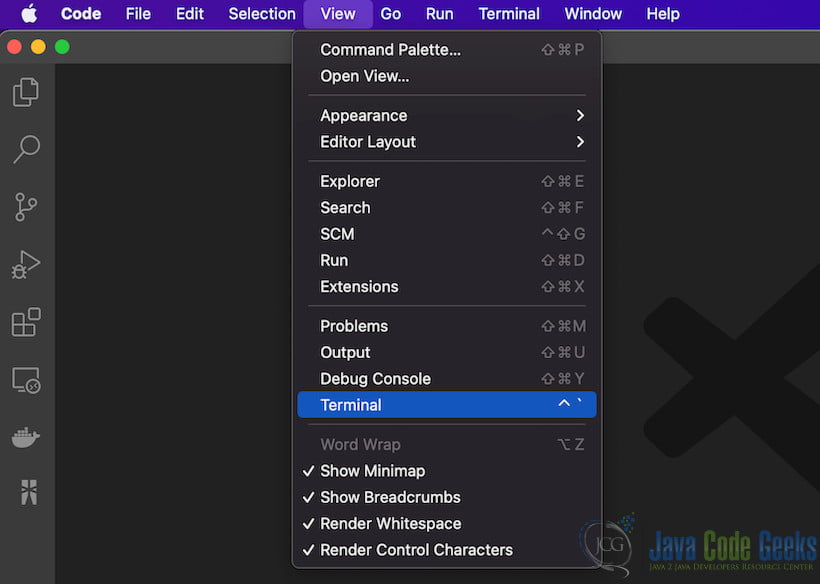Image resolution: width=820 pixels, height=584 pixels.
Task: Open the Window menu
Action: click(x=593, y=14)
